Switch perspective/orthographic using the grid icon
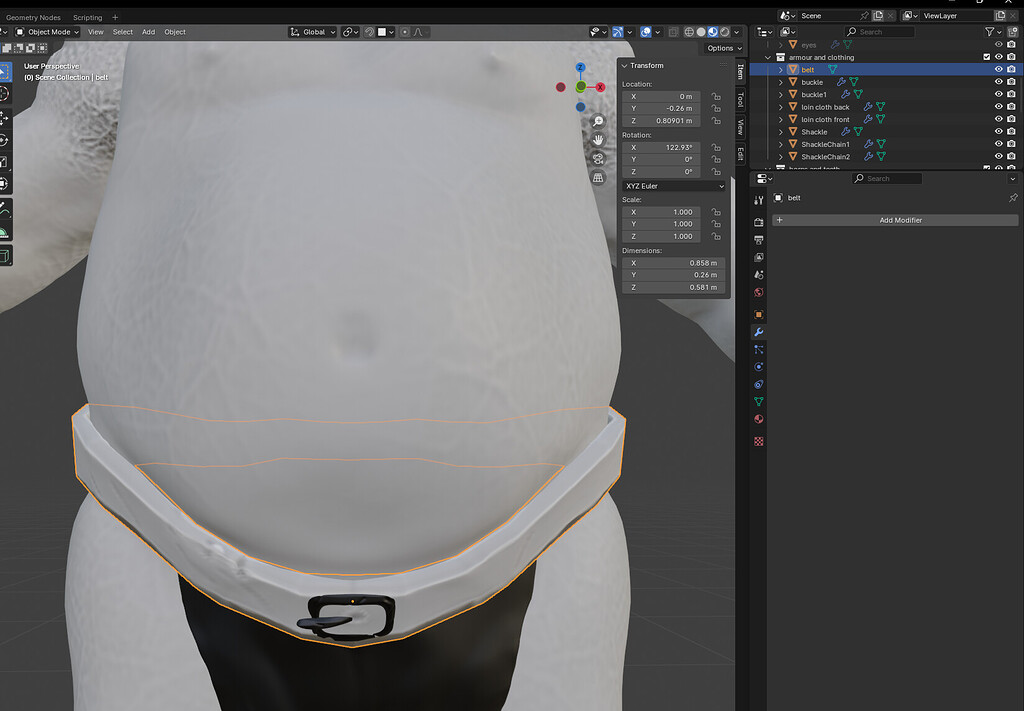This screenshot has height=711, width=1024. pos(598,177)
